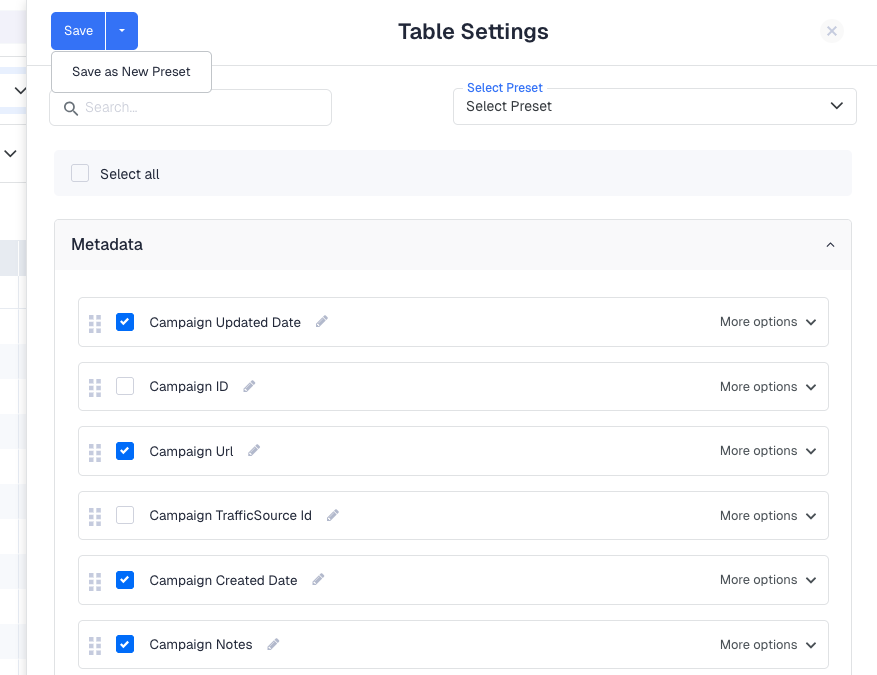
Task: Click the pencil icon beside Campaign Notes
Action: [x=273, y=644]
